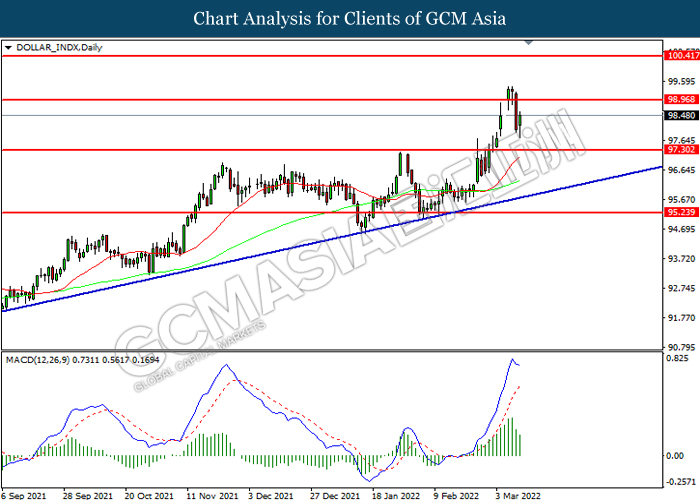Click the -0.2571 MACD scale value
This screenshot has width=700, height=500.
681,482
